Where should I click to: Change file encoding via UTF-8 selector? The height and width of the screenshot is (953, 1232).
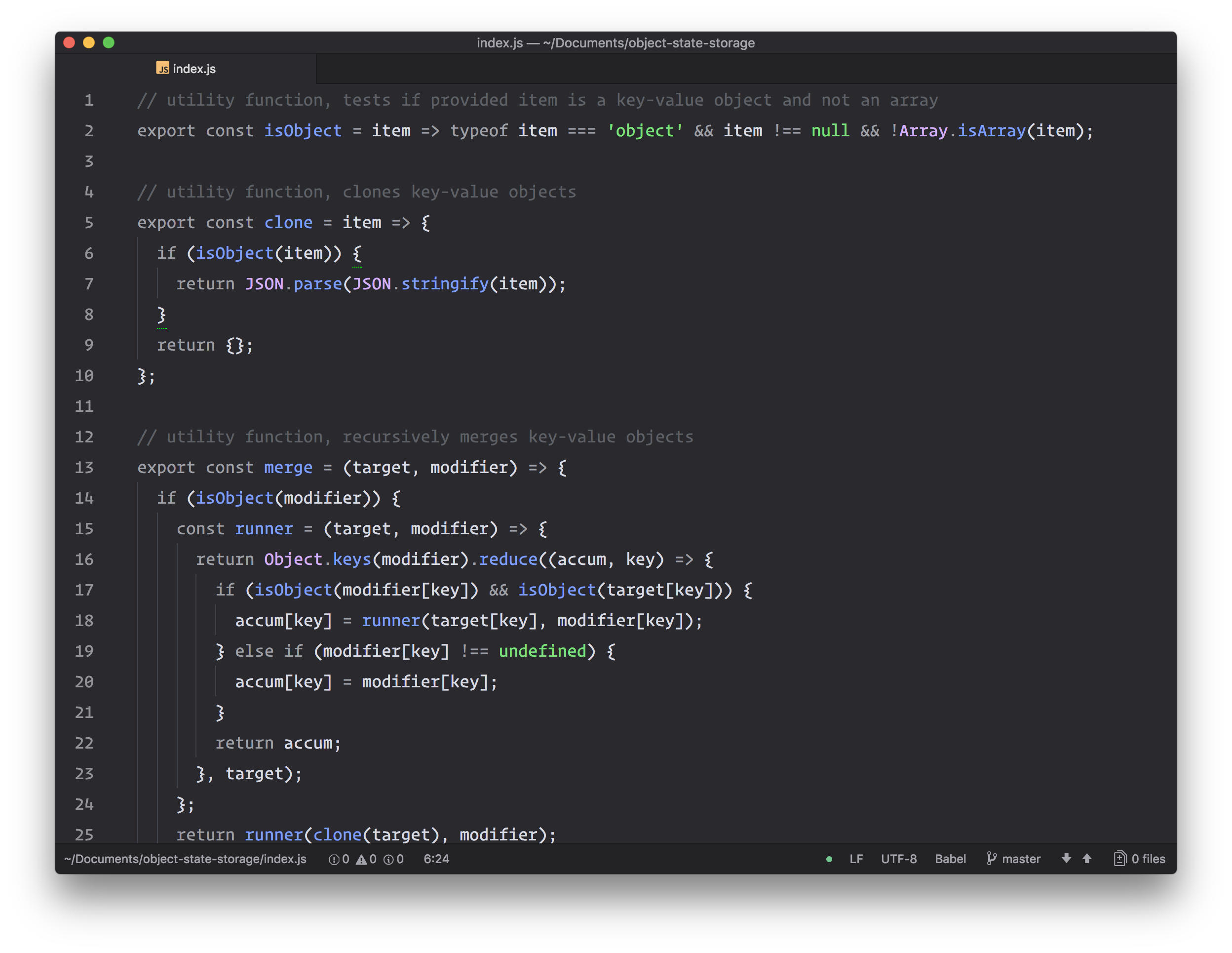click(899, 859)
